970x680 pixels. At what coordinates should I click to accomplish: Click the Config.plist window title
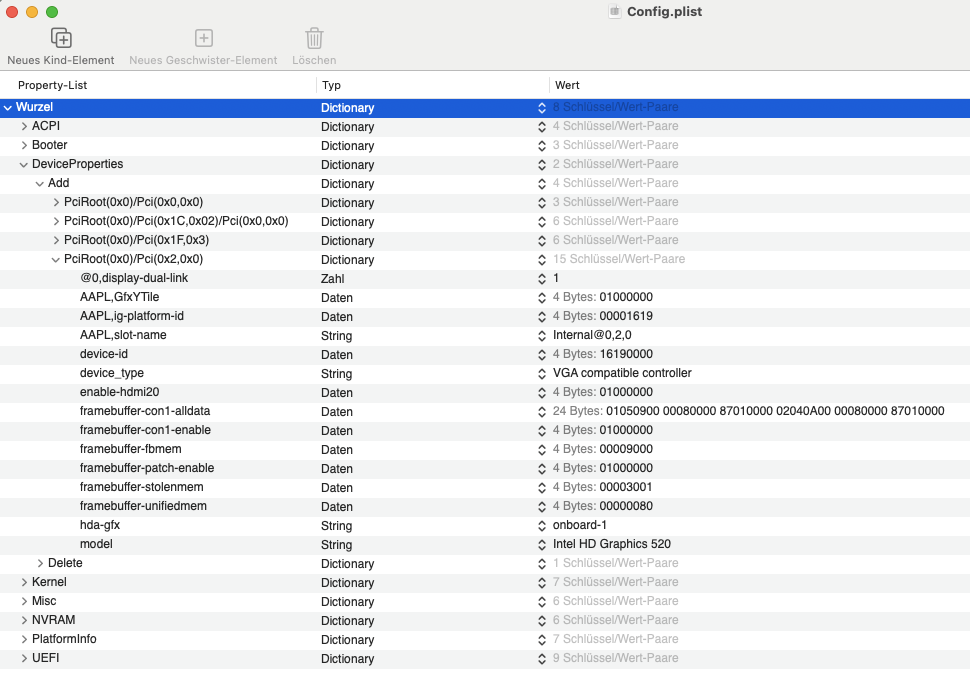pos(664,12)
